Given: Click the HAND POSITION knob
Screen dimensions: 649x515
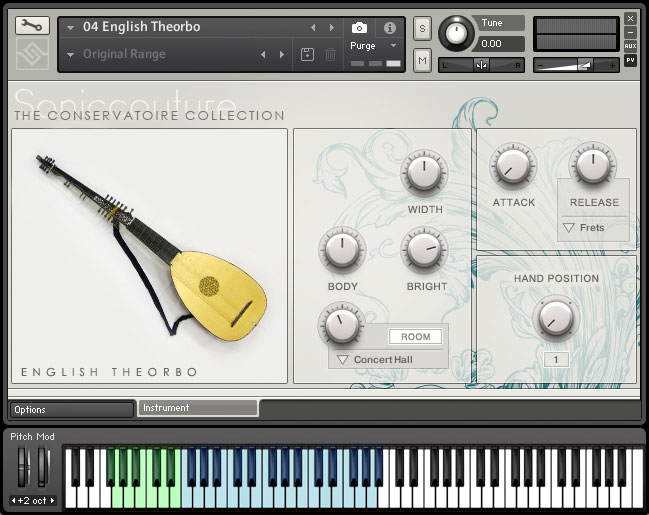Looking at the screenshot, I should click(x=556, y=318).
